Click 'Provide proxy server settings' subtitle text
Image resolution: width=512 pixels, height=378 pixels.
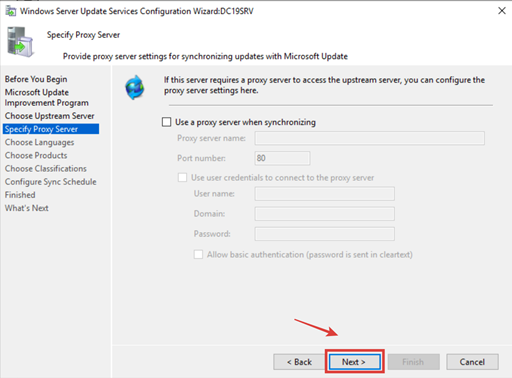205,56
